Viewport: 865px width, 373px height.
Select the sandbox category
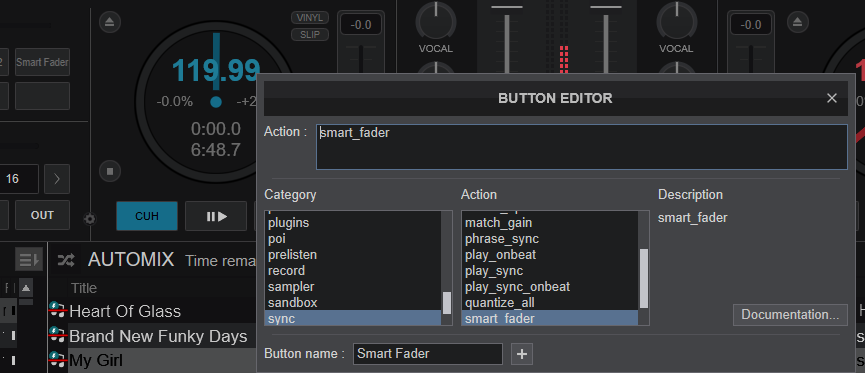point(353,303)
